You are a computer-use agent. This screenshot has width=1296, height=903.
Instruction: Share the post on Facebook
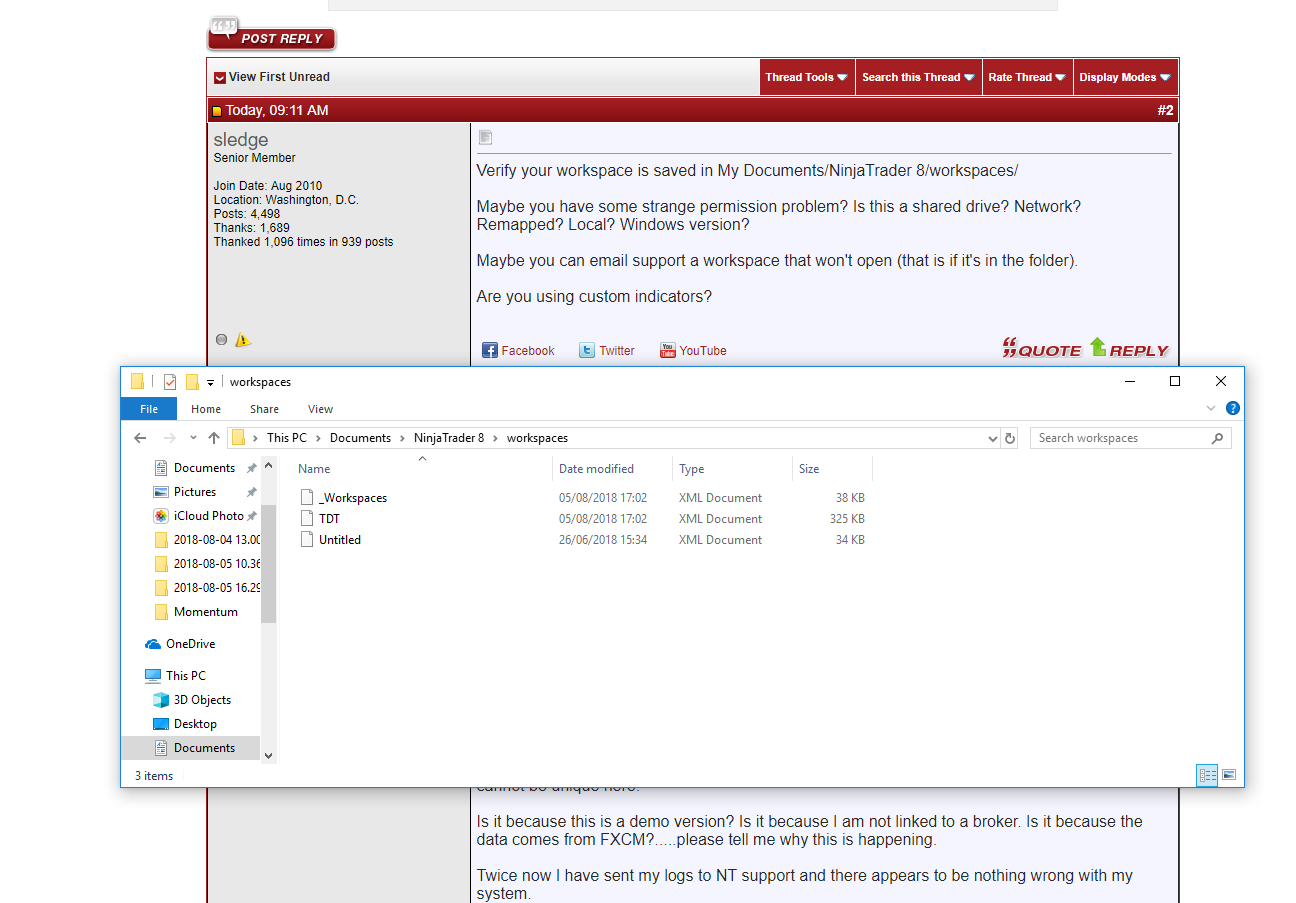point(518,350)
